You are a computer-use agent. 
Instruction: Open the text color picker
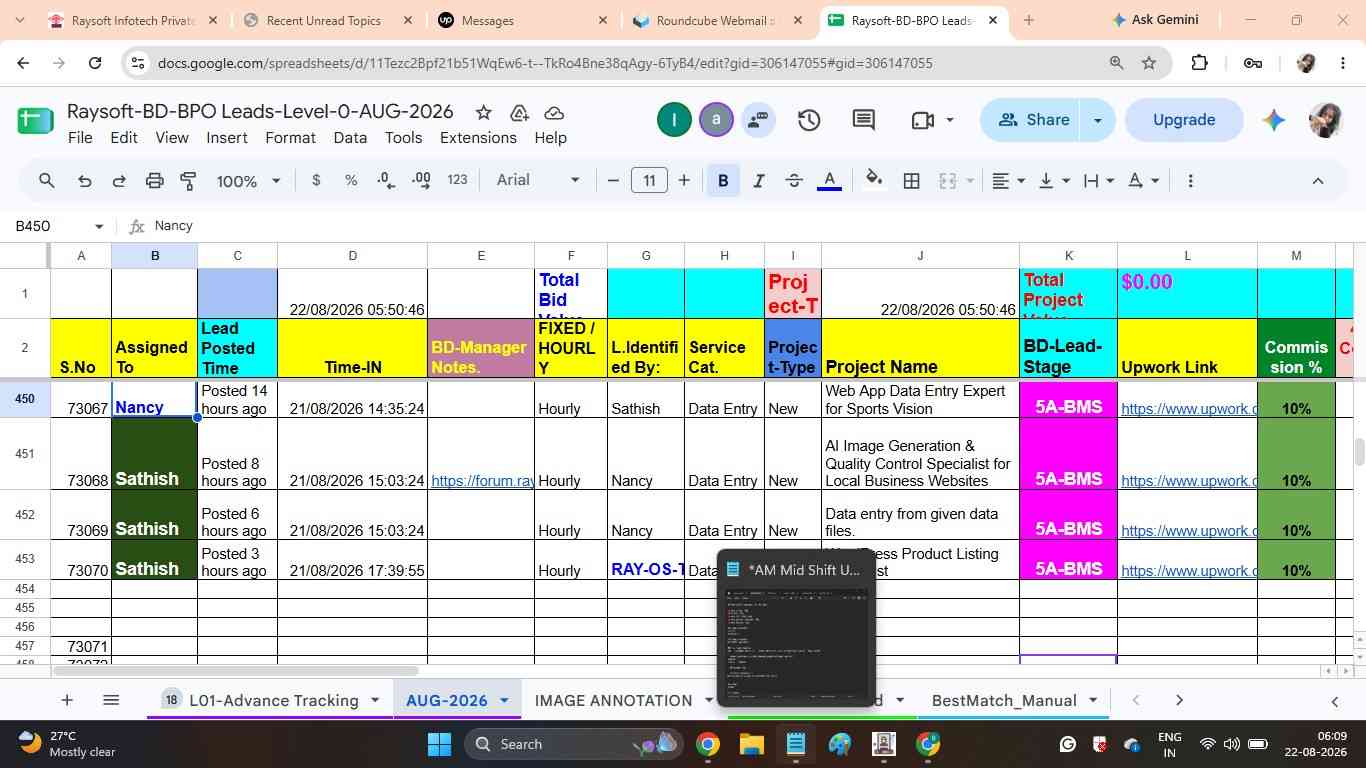click(x=828, y=181)
